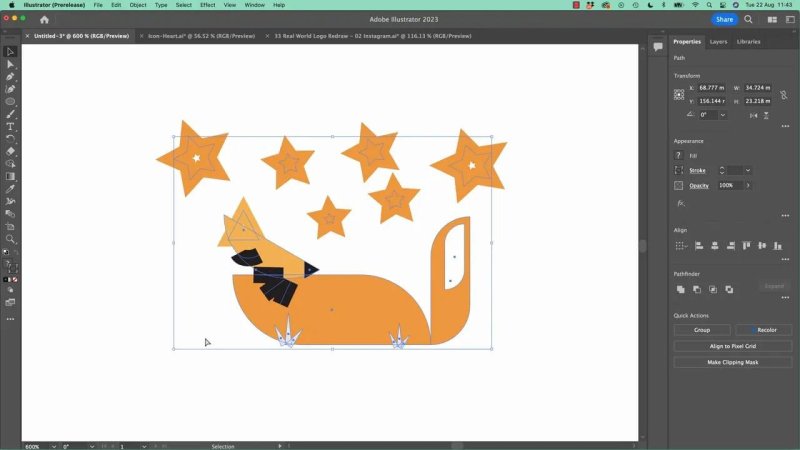Expand the opacity slider arrow
Viewport: 800px width, 450px height.
(748, 185)
